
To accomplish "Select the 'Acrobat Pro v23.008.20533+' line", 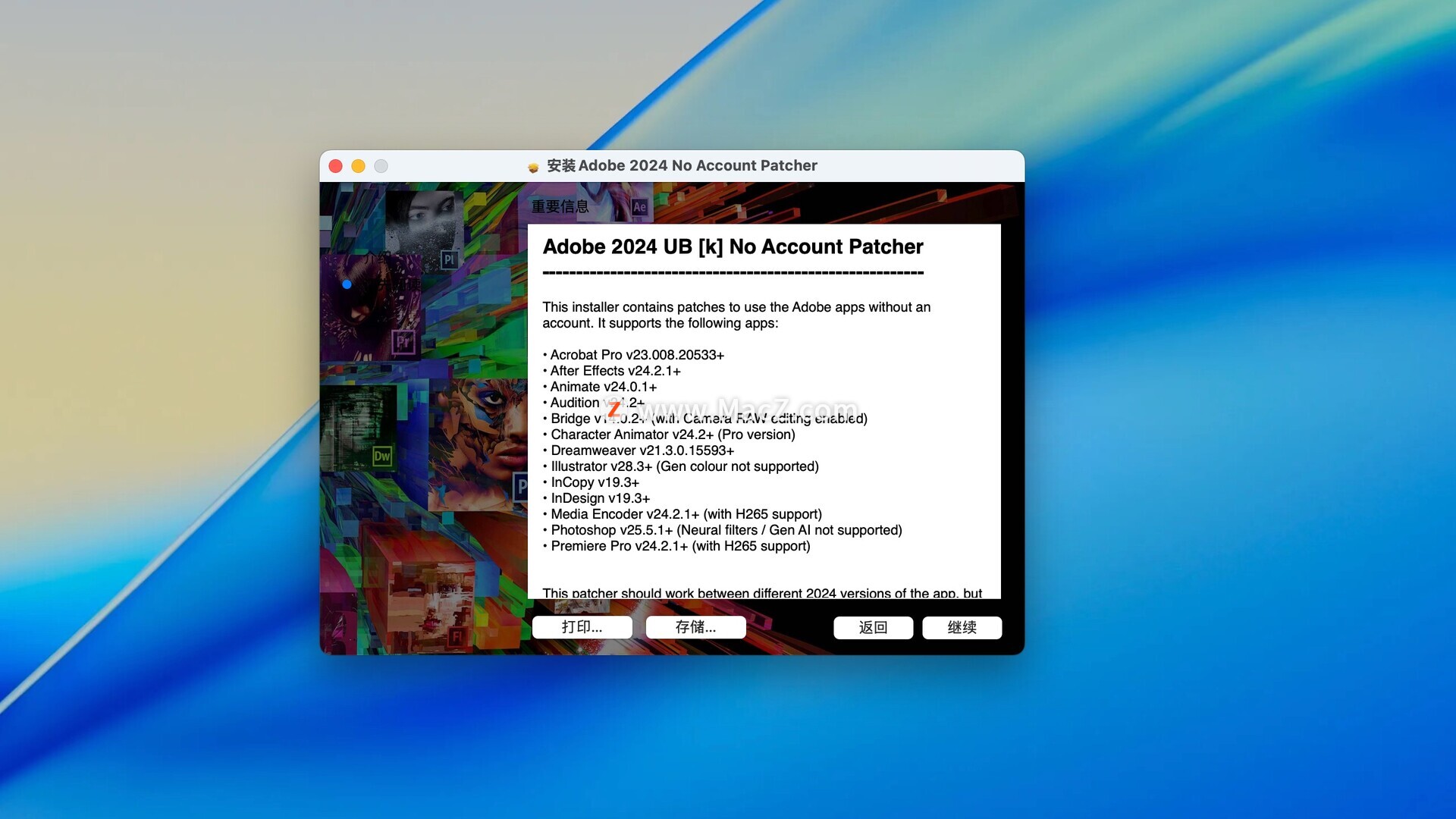I will [x=634, y=355].
